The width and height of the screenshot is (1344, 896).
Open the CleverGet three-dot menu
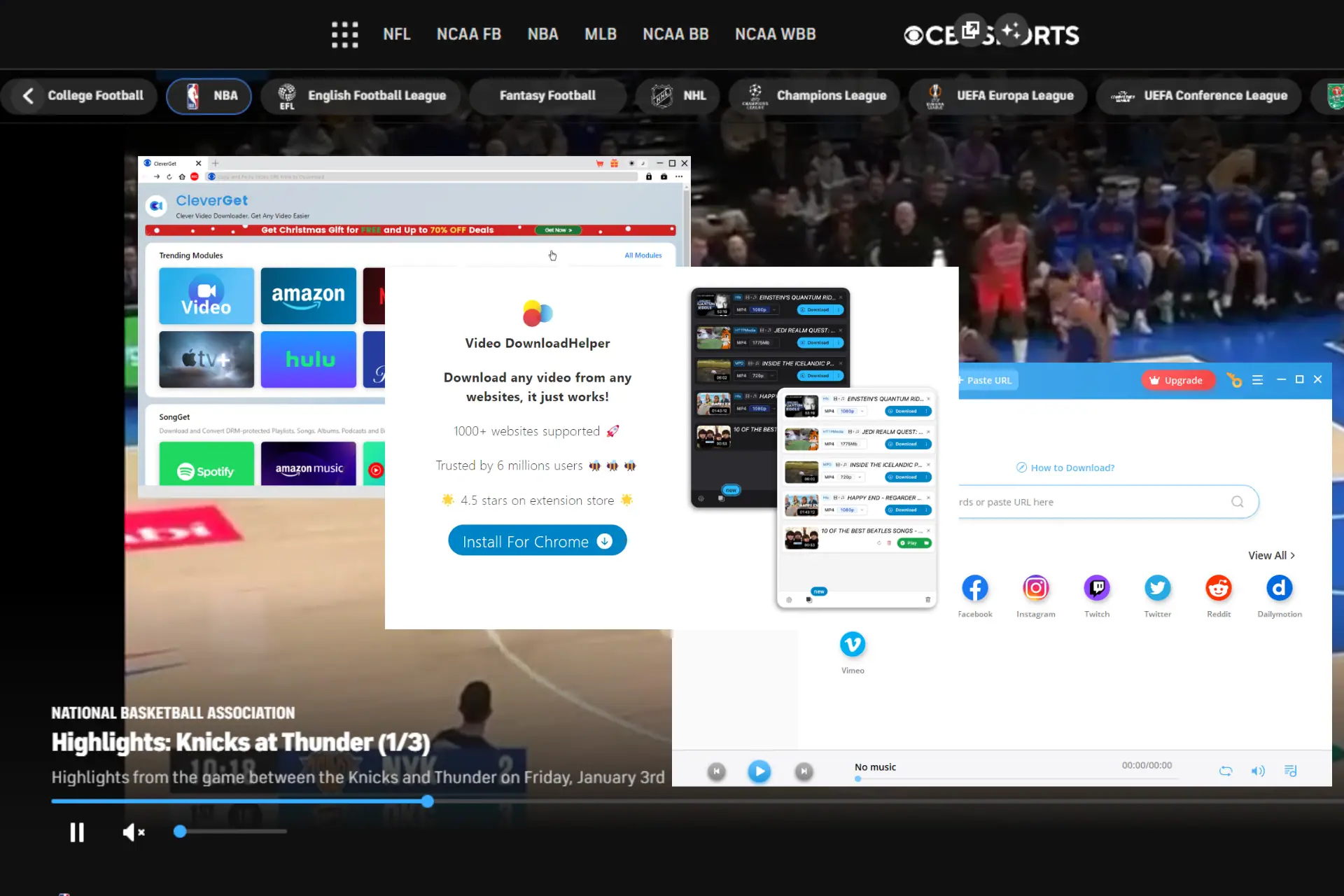[x=678, y=176]
